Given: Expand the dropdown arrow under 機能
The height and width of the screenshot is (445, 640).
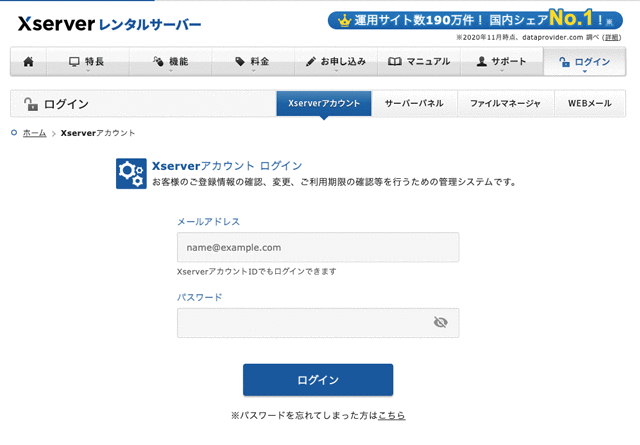Looking at the screenshot, I should coord(171,71).
